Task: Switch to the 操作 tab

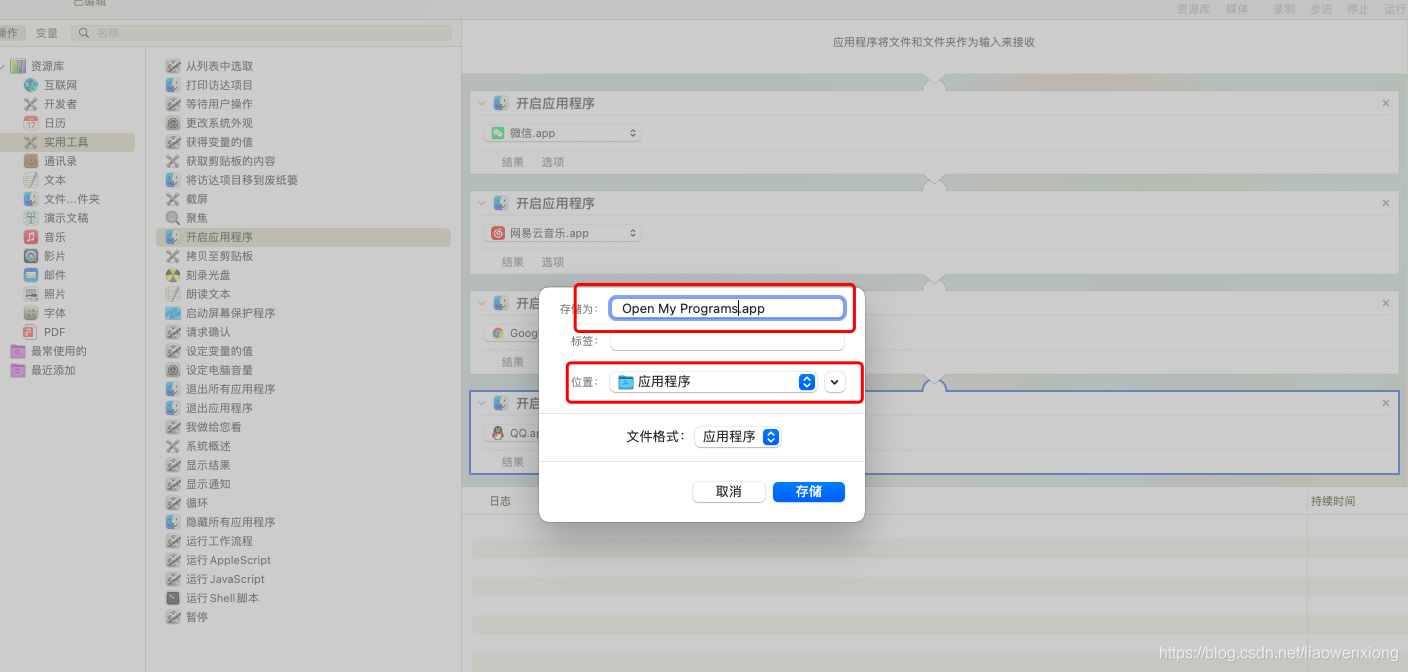Action: point(7,33)
